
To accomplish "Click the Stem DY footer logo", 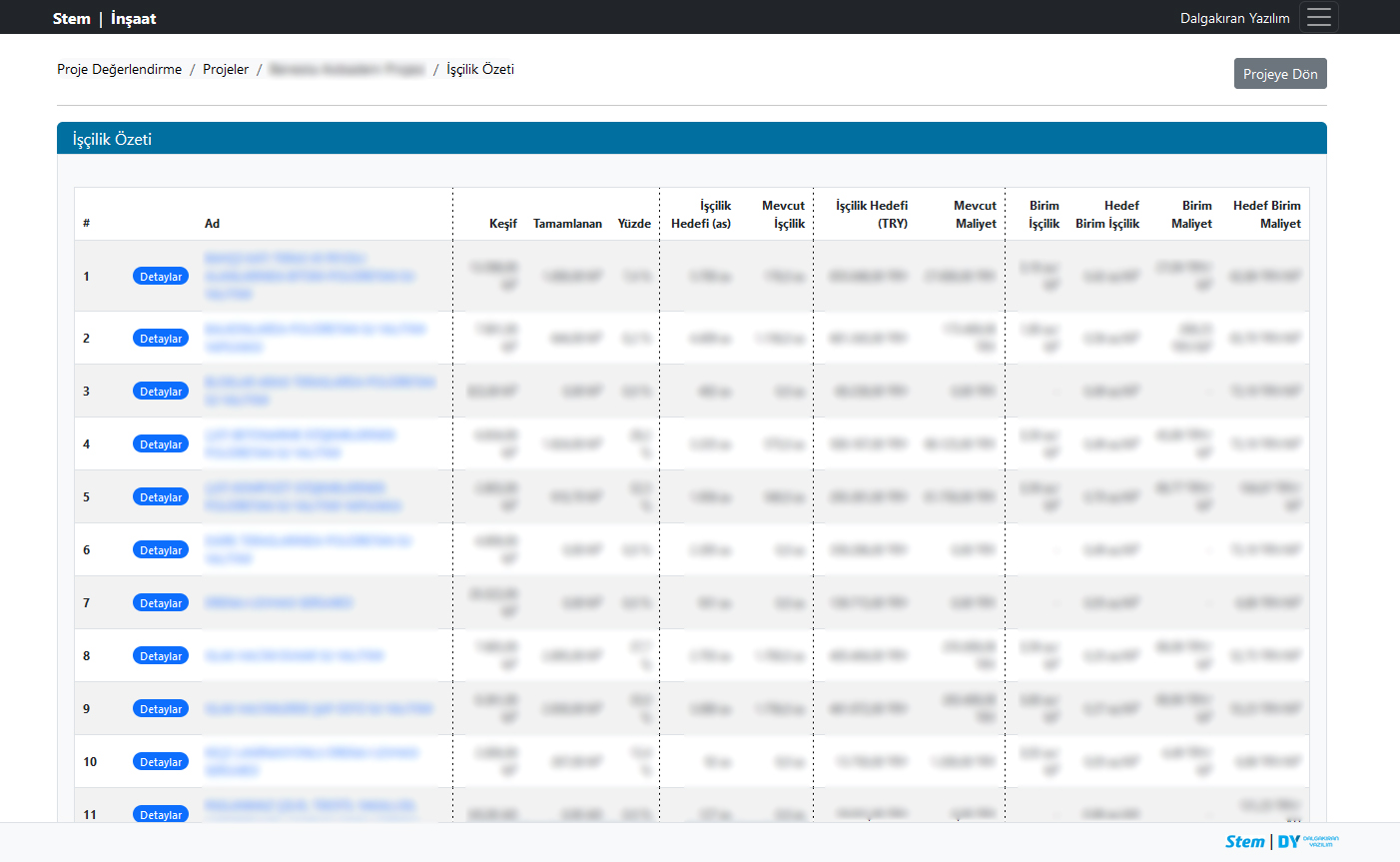I will point(1281,841).
